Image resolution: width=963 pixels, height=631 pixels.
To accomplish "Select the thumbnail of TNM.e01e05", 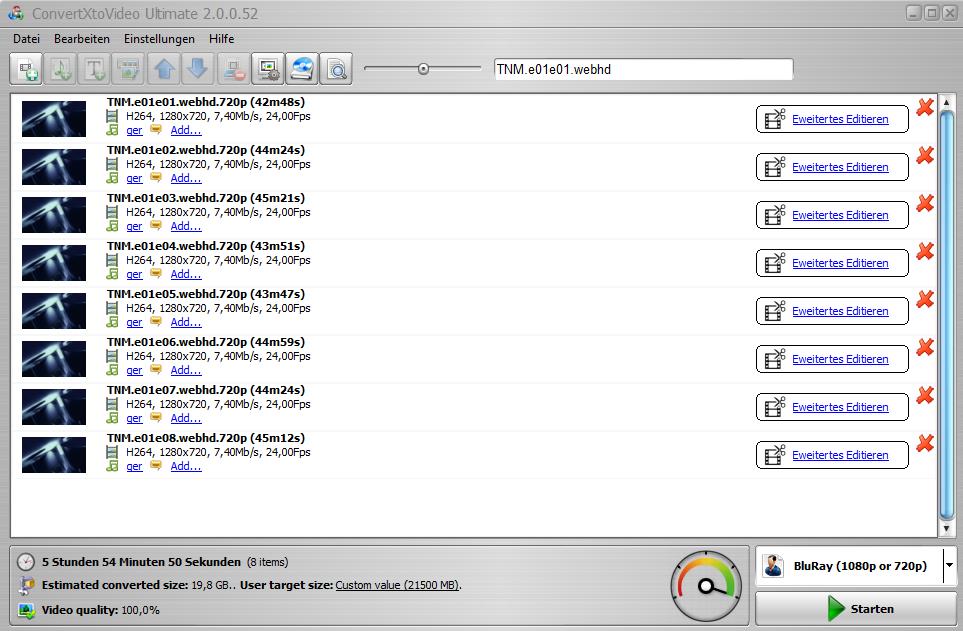I will click(x=54, y=311).
